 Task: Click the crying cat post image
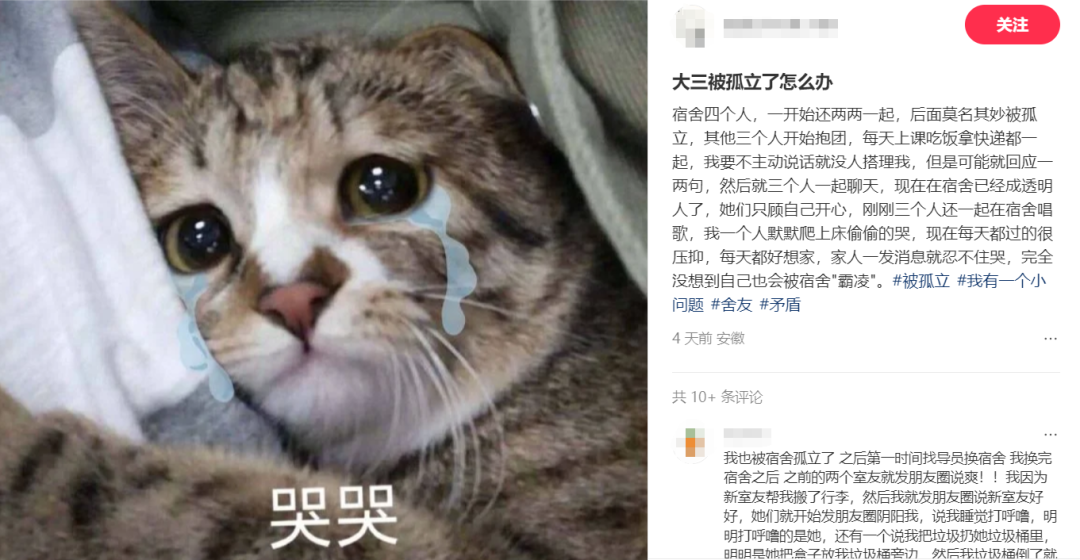click(324, 280)
